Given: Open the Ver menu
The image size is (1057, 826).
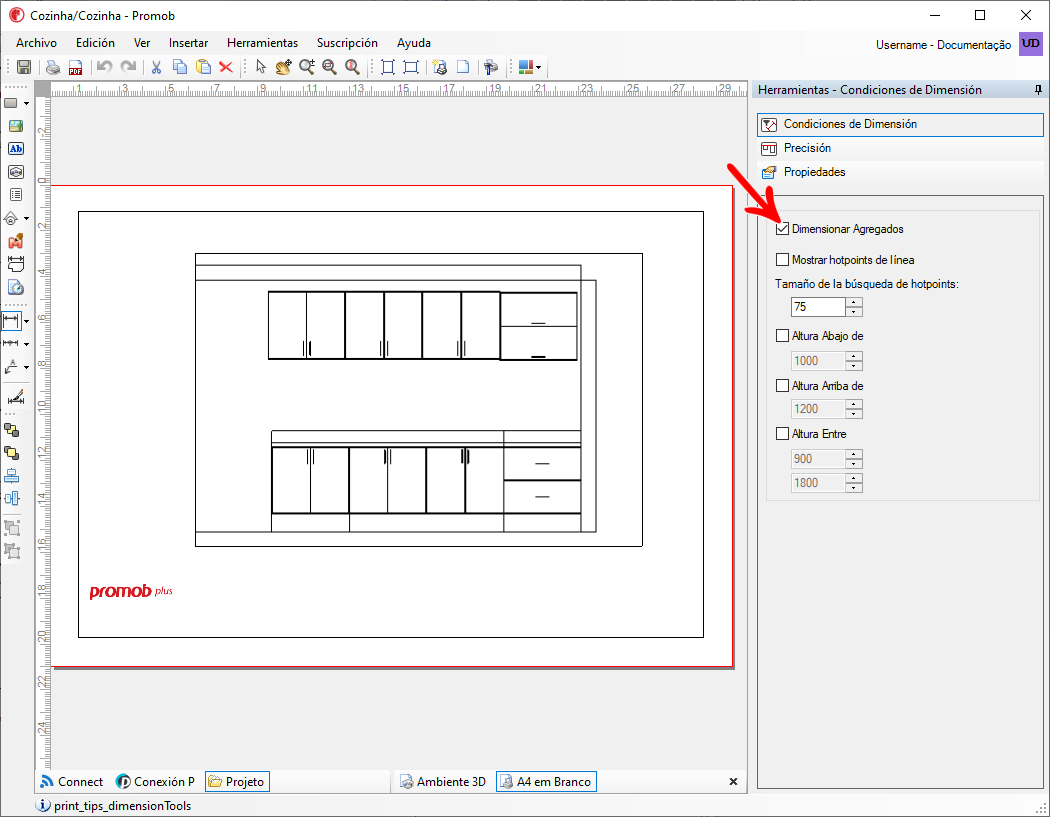Looking at the screenshot, I should coord(142,43).
